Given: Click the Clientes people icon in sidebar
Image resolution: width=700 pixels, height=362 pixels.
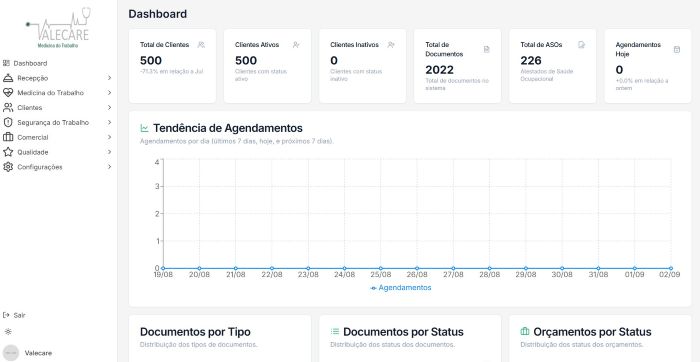Looking at the screenshot, I should tap(8, 108).
